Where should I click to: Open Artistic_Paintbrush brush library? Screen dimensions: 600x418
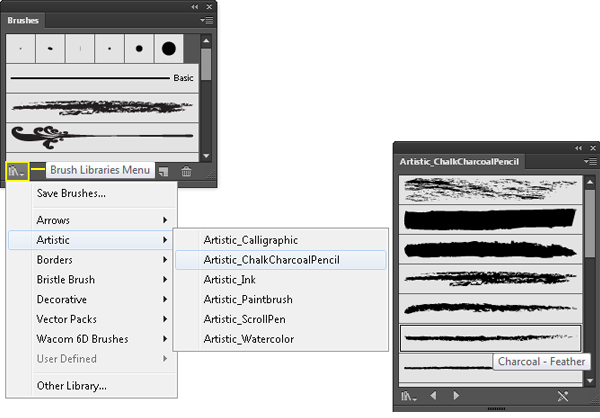pos(281,299)
